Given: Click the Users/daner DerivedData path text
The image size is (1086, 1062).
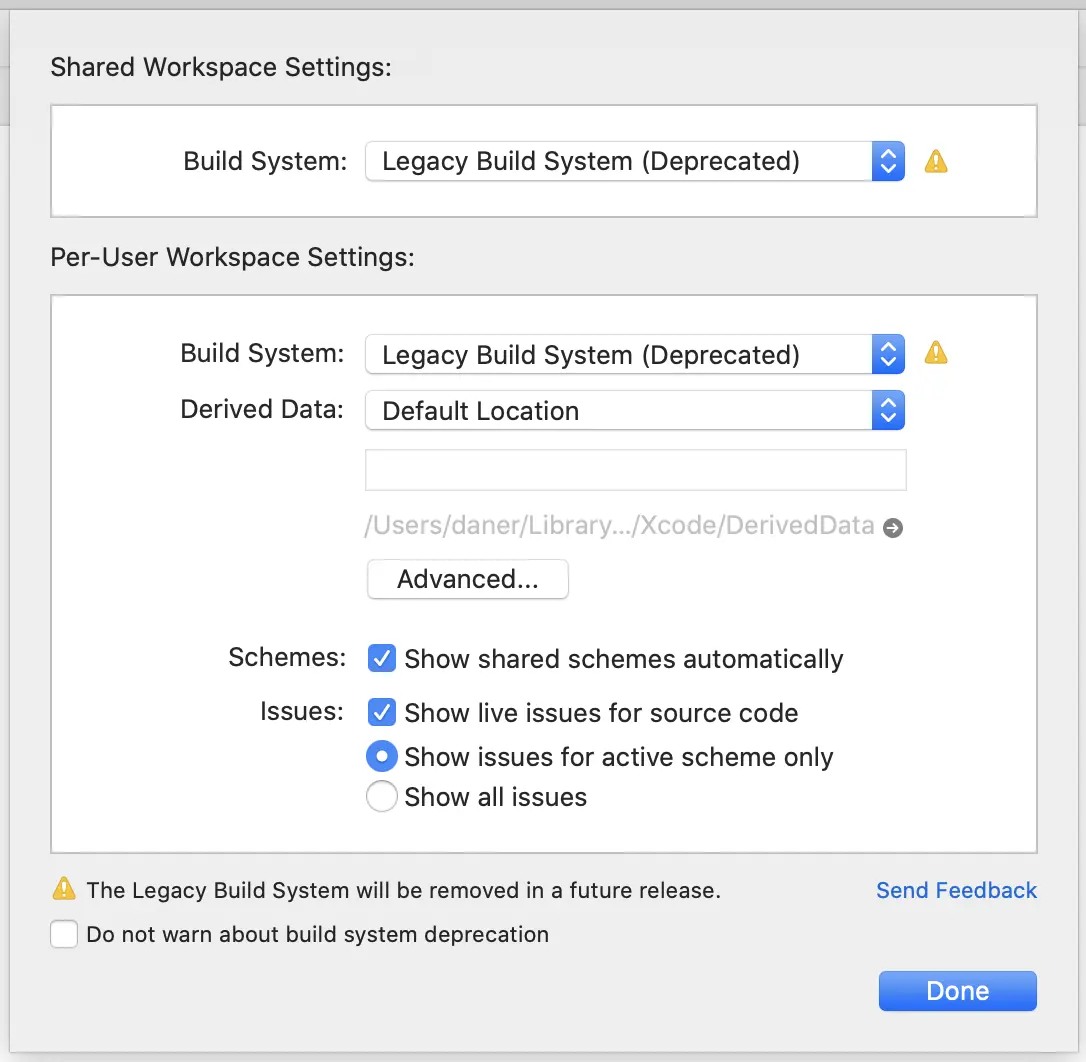Looking at the screenshot, I should click(x=620, y=526).
